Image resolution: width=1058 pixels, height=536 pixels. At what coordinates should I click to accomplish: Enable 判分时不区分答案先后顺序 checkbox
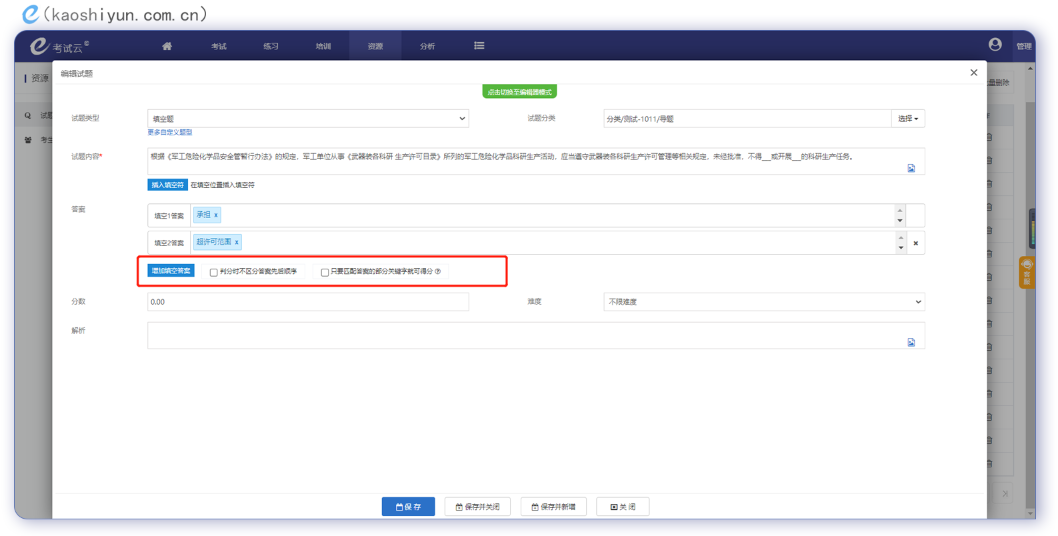pos(214,272)
